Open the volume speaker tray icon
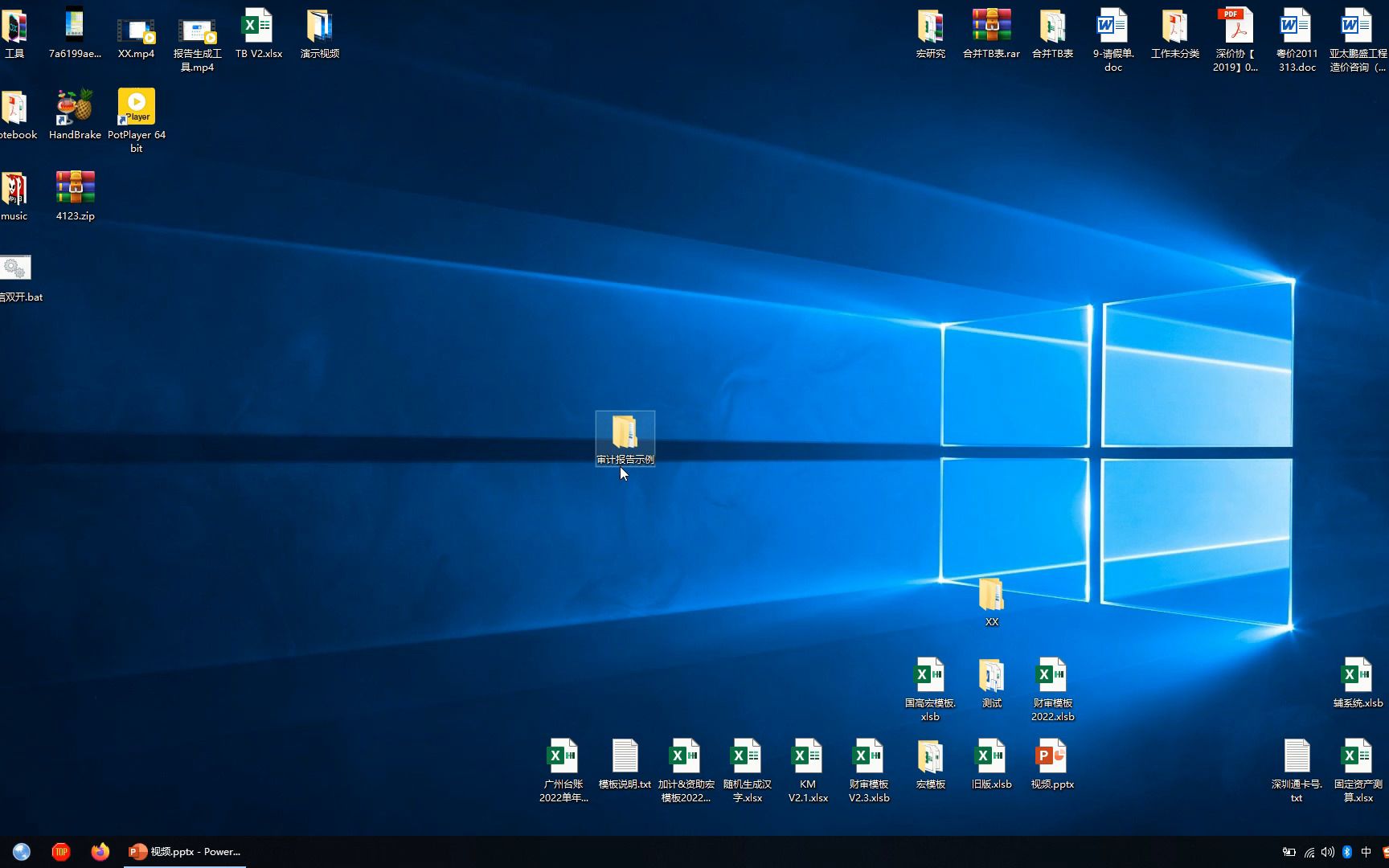Screen dimensions: 1389x868 pos(1328,852)
